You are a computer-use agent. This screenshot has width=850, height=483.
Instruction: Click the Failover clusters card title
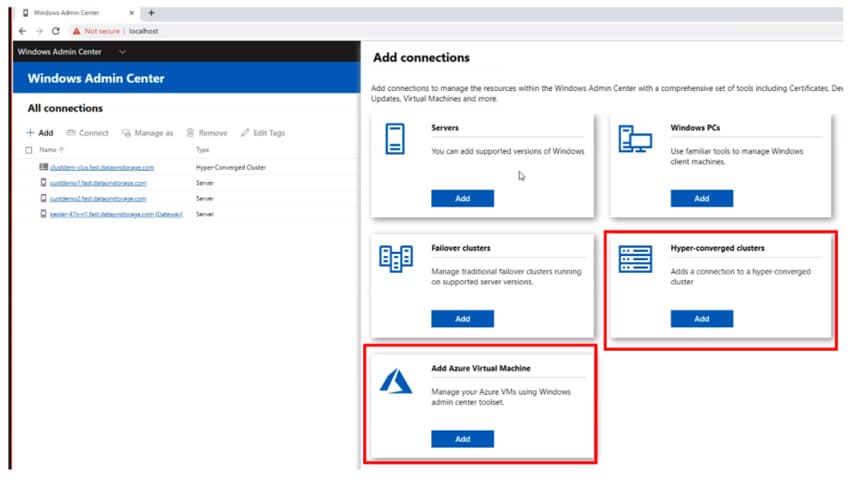point(461,248)
